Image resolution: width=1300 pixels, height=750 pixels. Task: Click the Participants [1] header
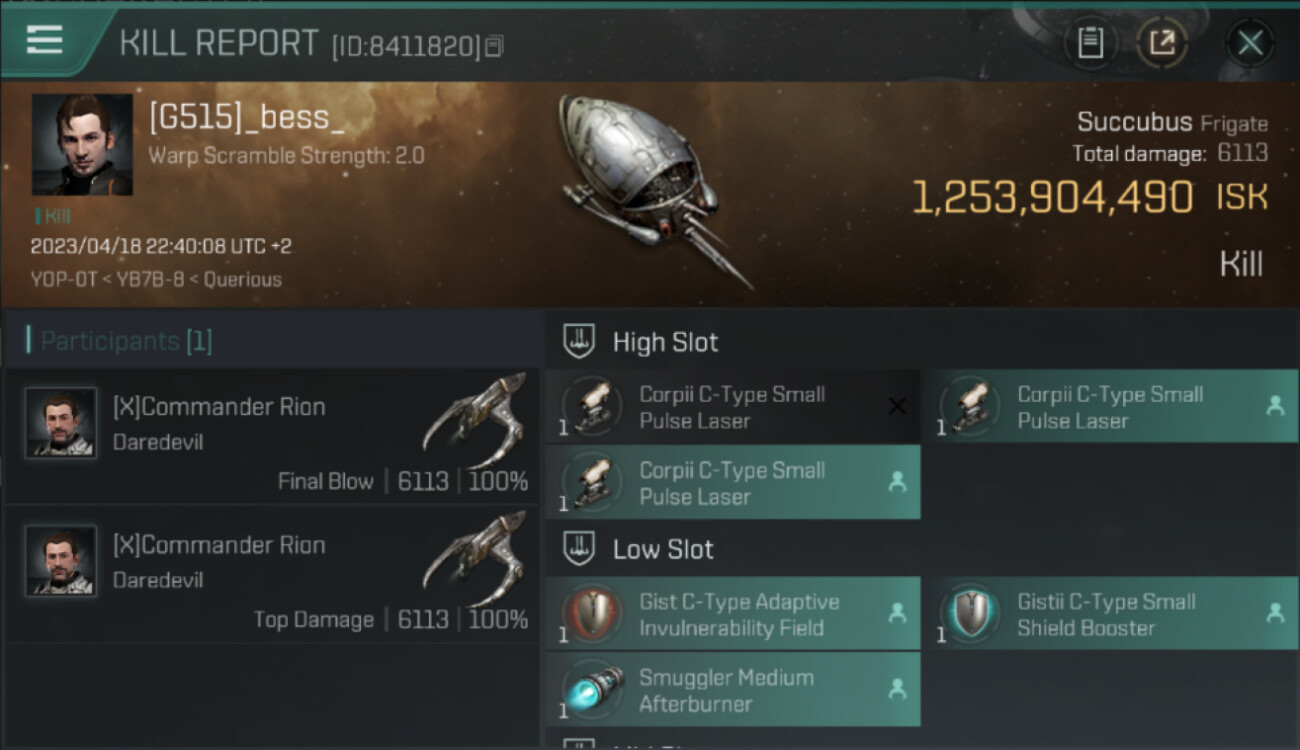pos(120,341)
